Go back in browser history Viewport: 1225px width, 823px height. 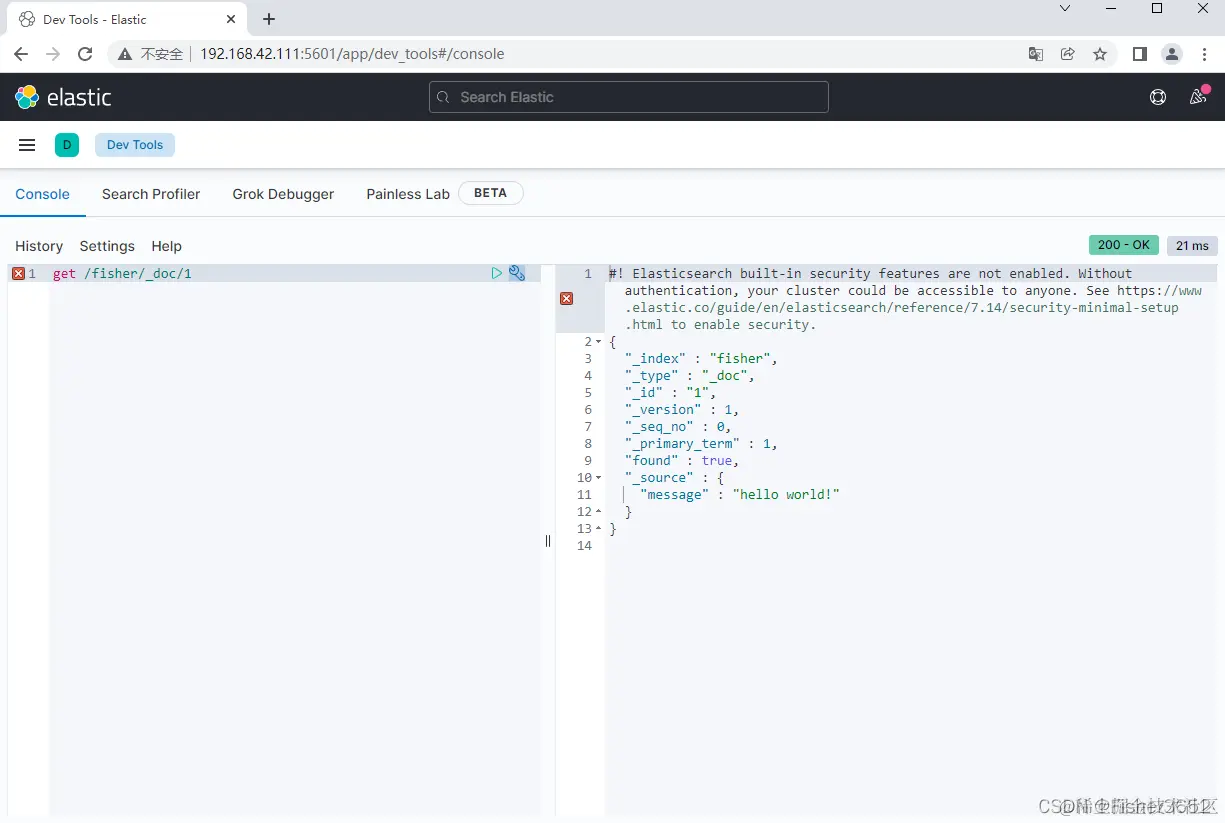[x=21, y=54]
